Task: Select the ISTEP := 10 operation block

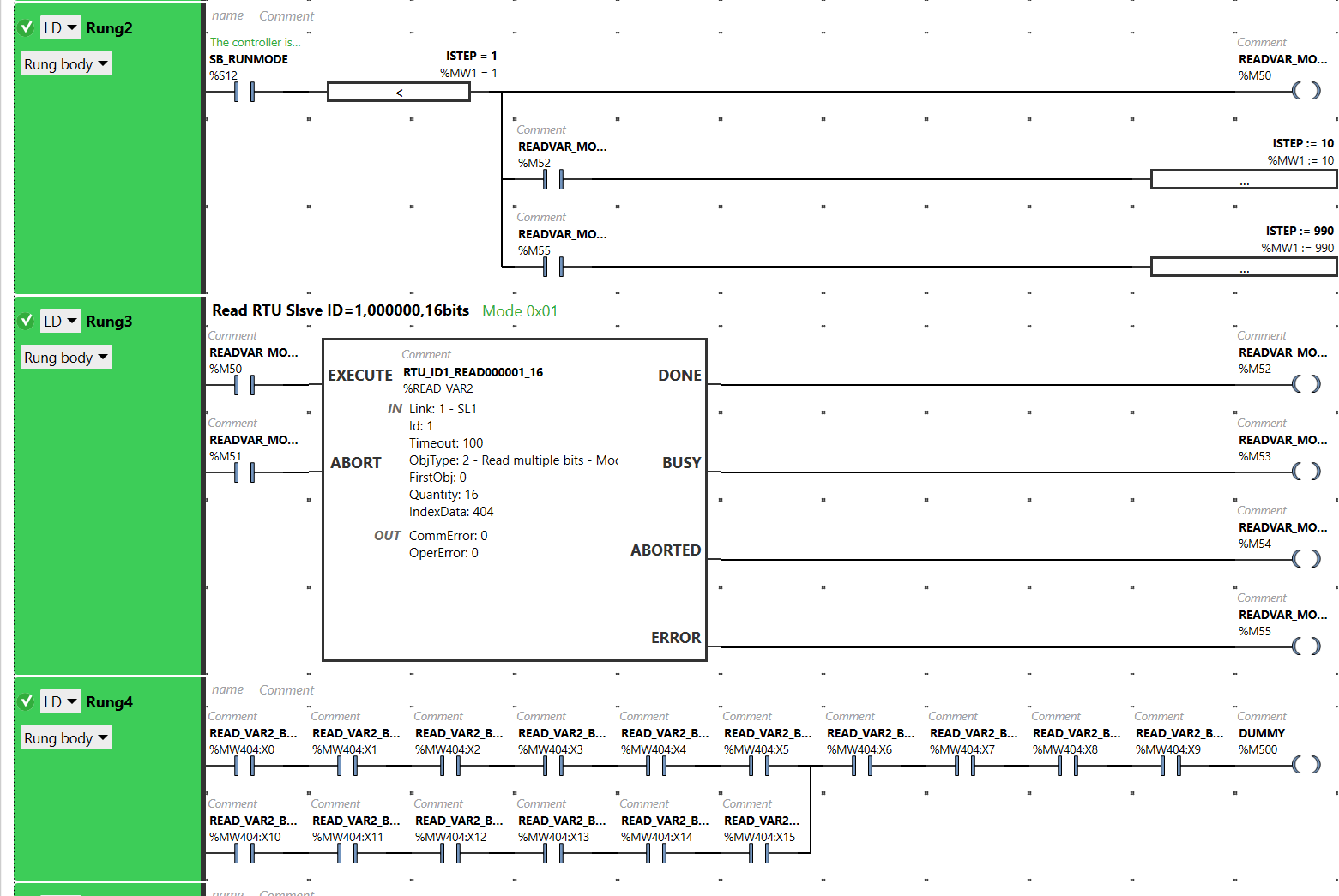Action: point(1244,179)
